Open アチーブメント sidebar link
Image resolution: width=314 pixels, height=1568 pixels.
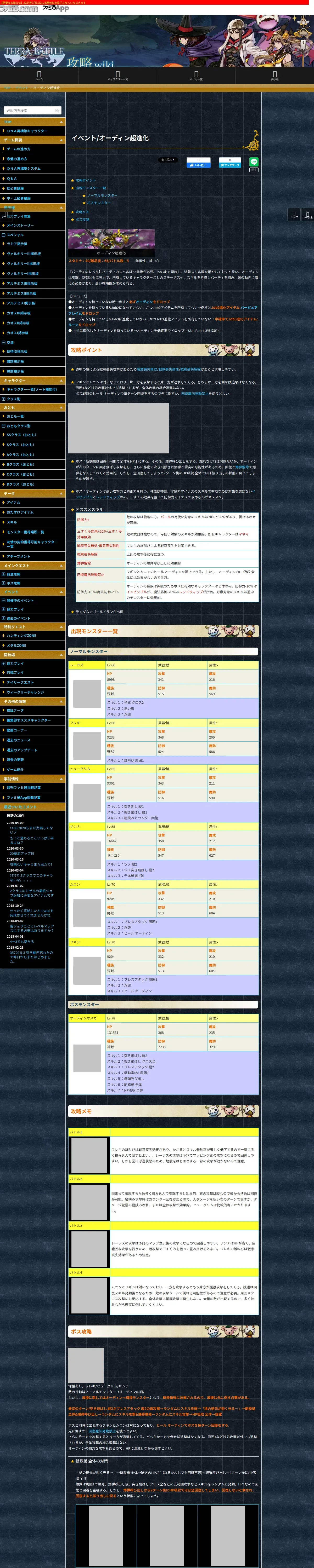click(18, 556)
